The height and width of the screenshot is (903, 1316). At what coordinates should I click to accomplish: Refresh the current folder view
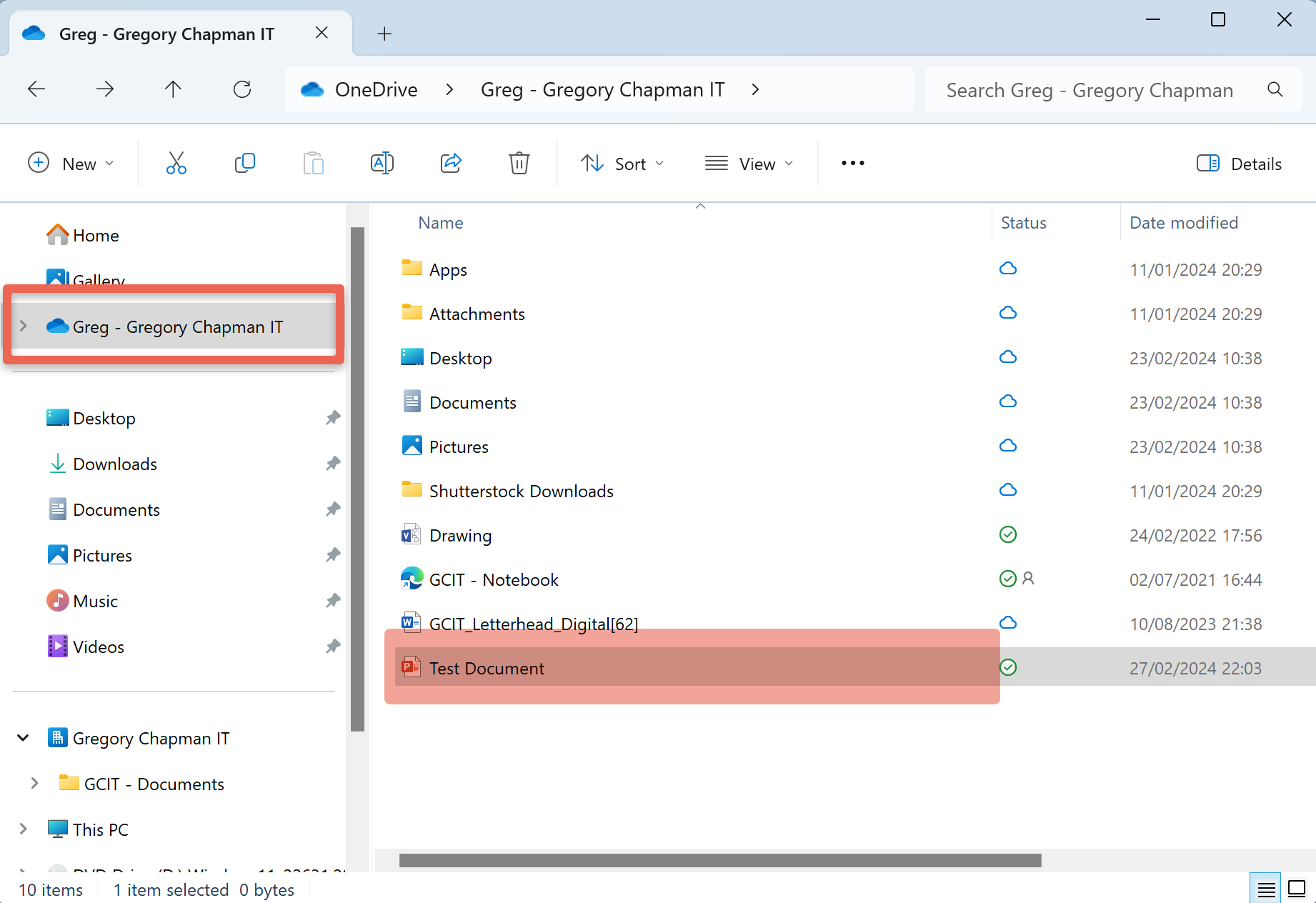coord(242,89)
